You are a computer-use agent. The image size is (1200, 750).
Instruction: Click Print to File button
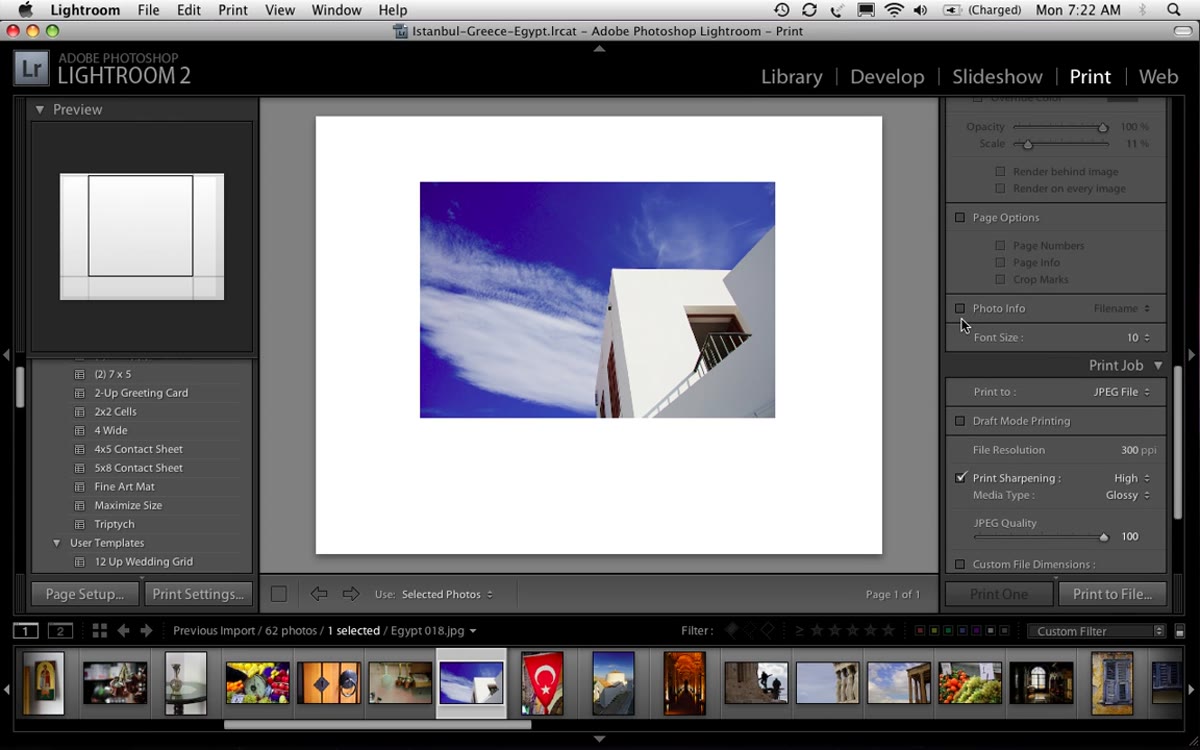coord(1112,594)
